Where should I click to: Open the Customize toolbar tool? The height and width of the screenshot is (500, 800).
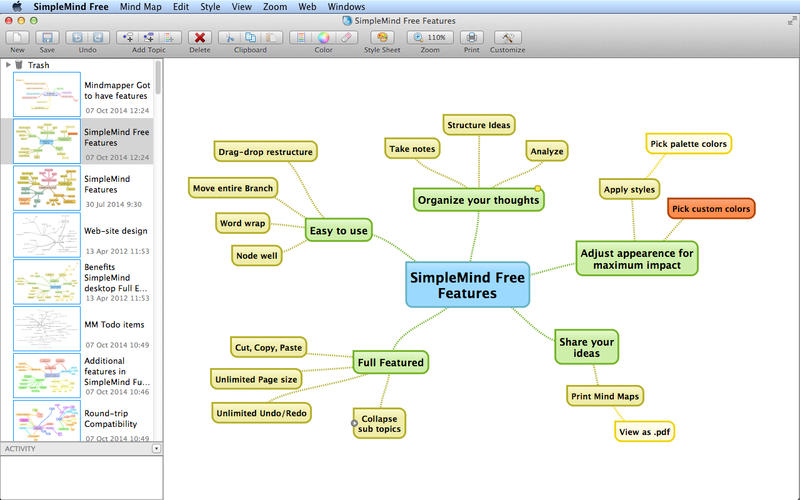tap(507, 37)
